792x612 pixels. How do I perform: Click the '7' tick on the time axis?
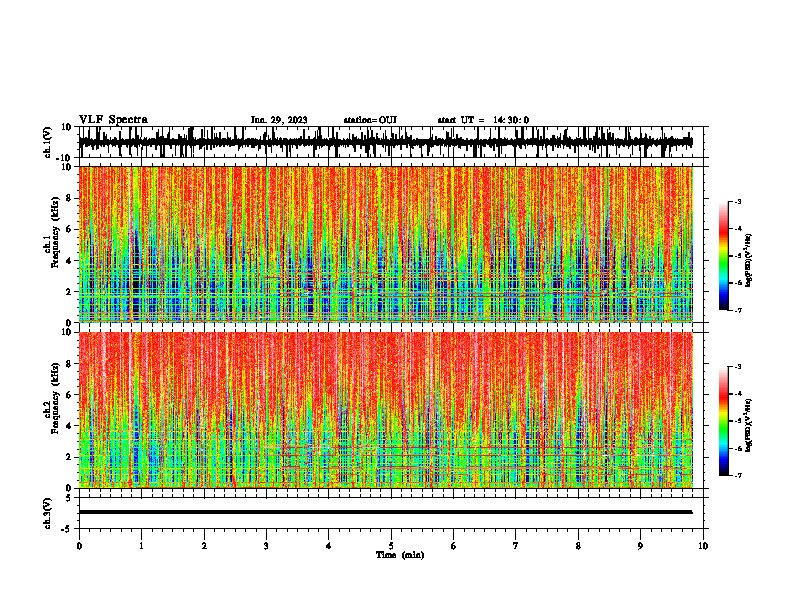pos(516,546)
